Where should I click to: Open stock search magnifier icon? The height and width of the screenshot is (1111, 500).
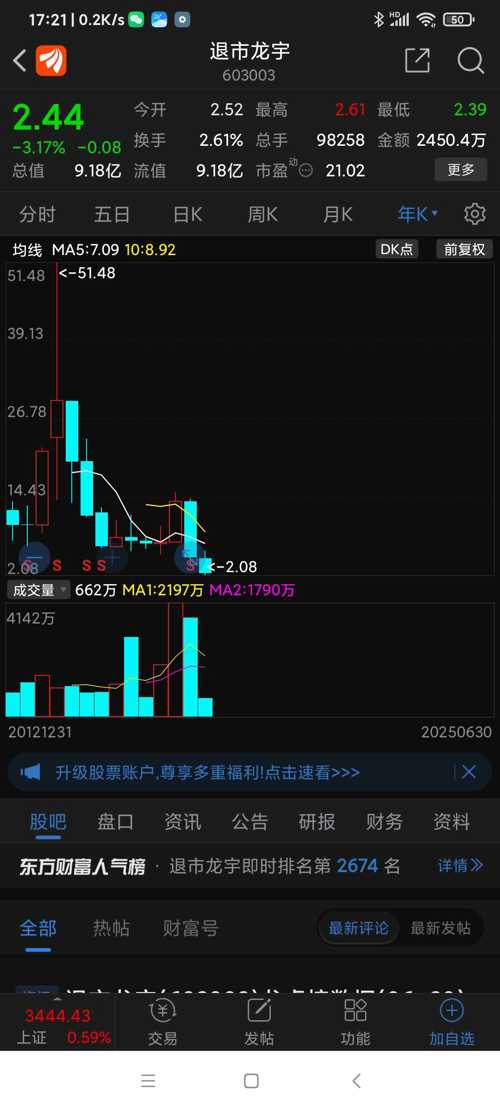point(470,61)
